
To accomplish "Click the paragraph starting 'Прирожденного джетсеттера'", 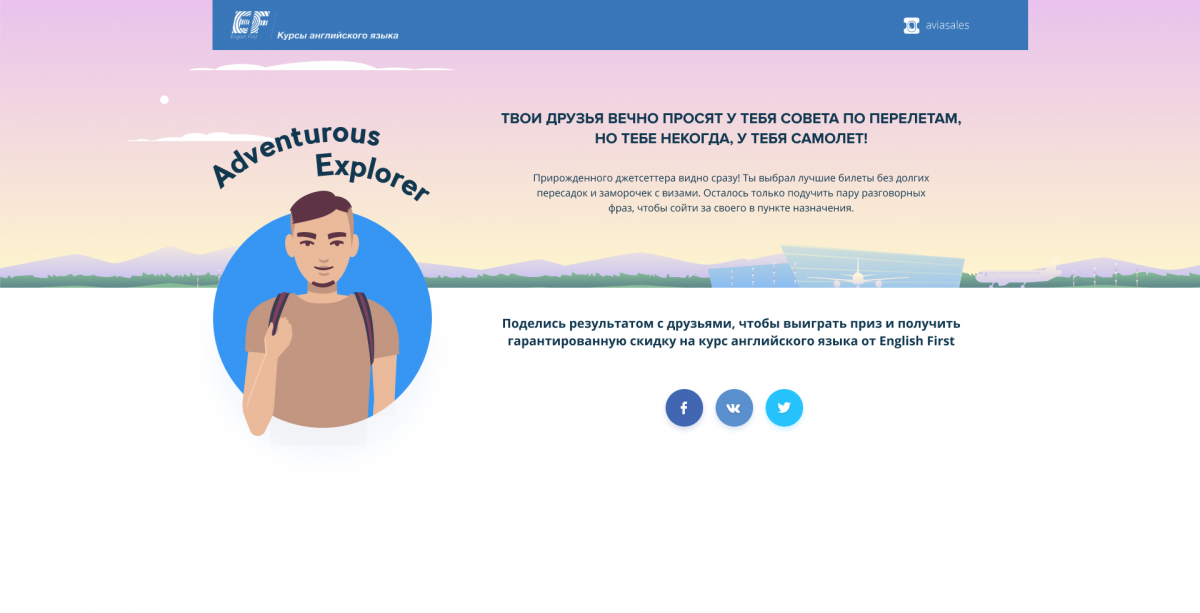I will (730, 193).
